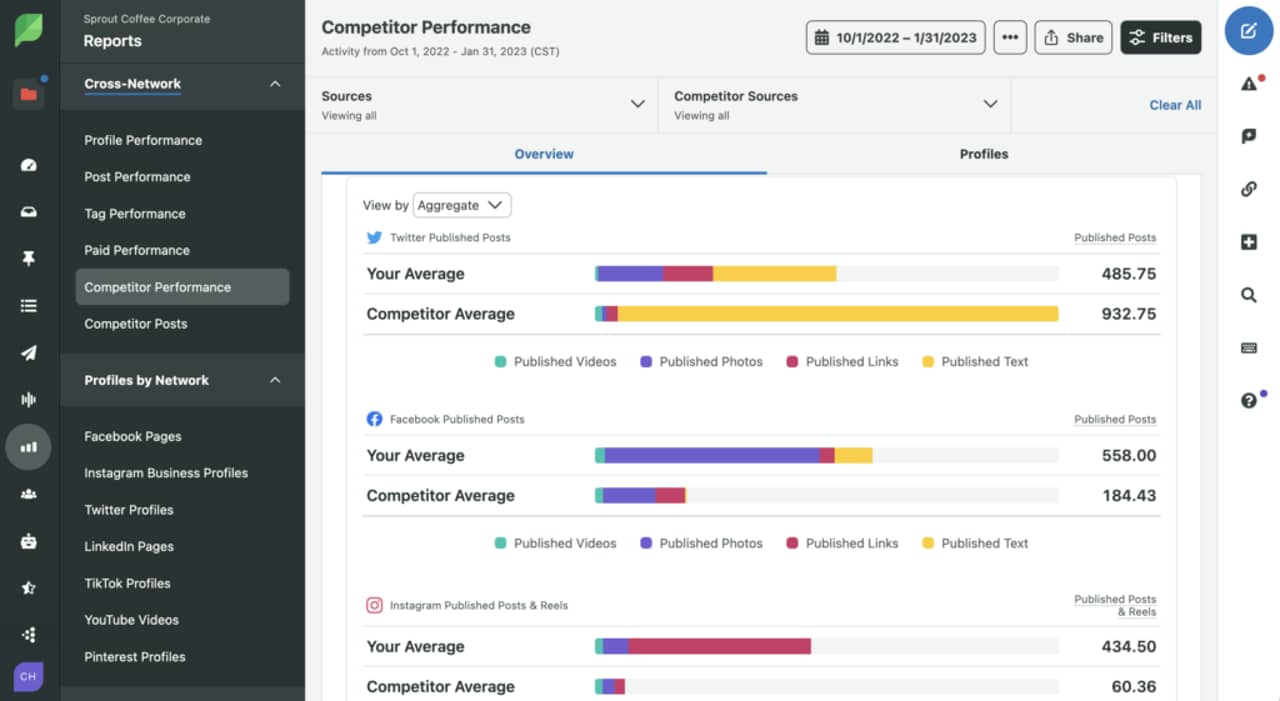Toggle Published Text legend under Facebook chart

(x=974, y=544)
